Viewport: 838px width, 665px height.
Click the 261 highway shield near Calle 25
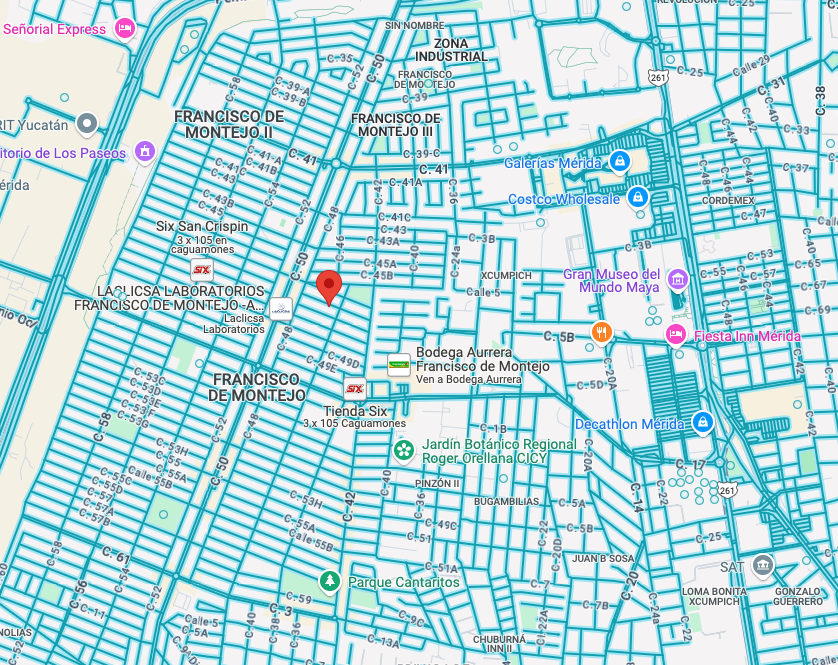tap(658, 78)
